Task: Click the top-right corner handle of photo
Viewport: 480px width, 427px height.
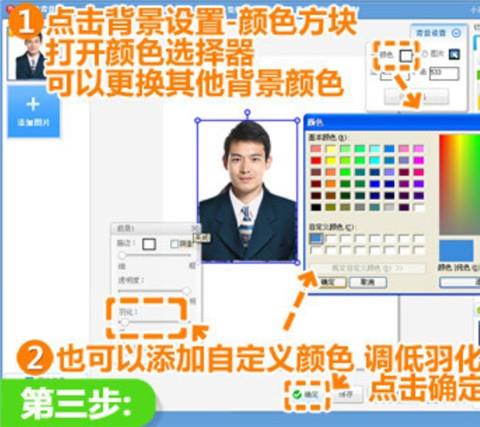Action: click(297, 120)
